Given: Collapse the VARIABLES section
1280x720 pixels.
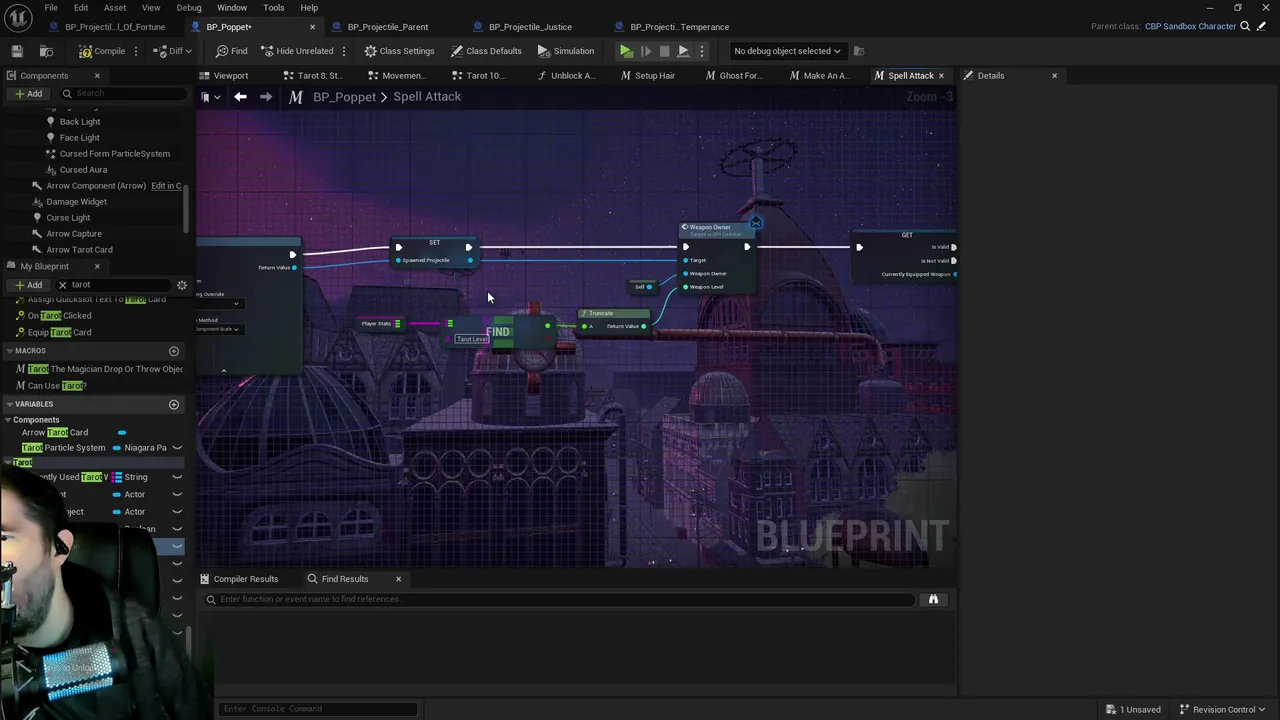Looking at the screenshot, I should click(8, 404).
